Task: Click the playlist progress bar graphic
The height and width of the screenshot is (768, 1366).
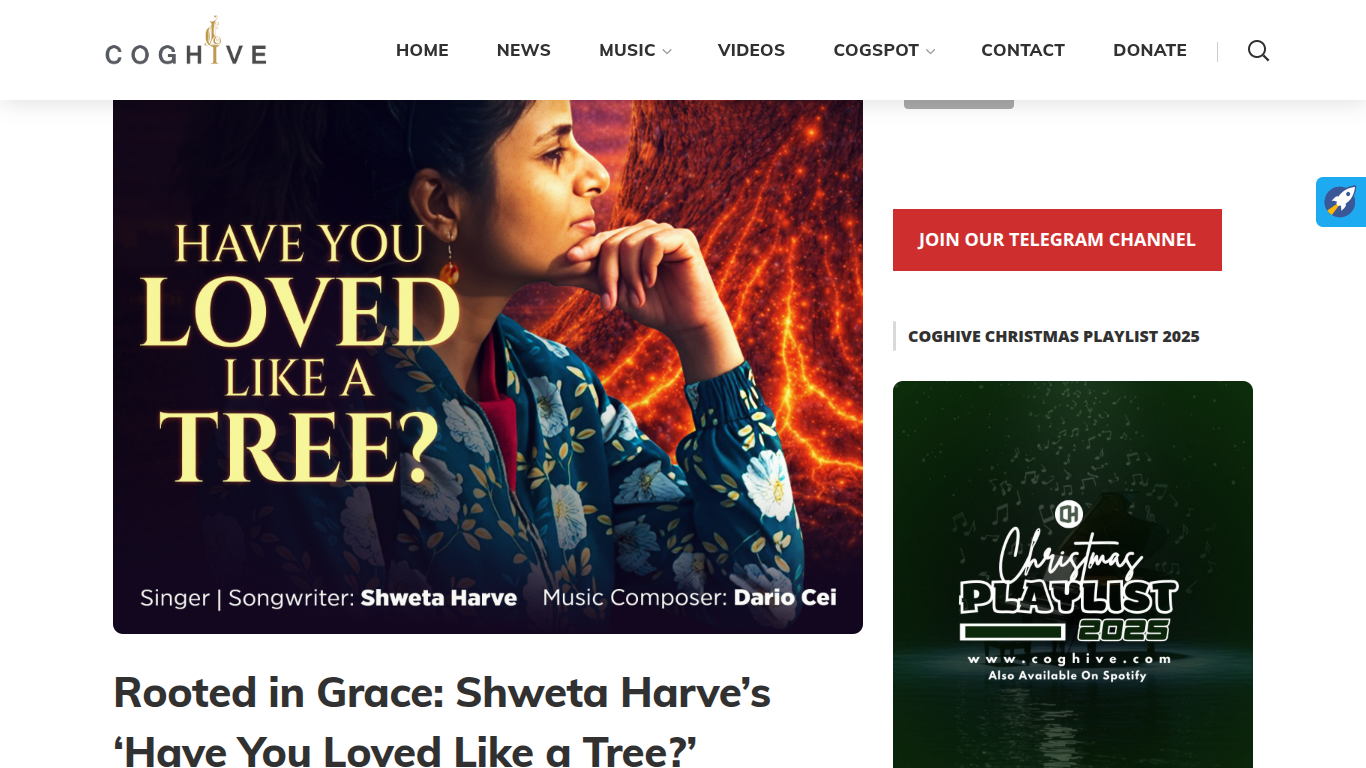Action: coord(1014,632)
